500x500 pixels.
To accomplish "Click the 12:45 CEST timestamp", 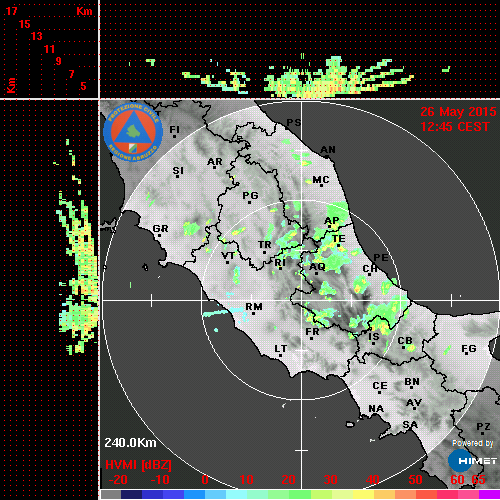I will tap(455, 127).
